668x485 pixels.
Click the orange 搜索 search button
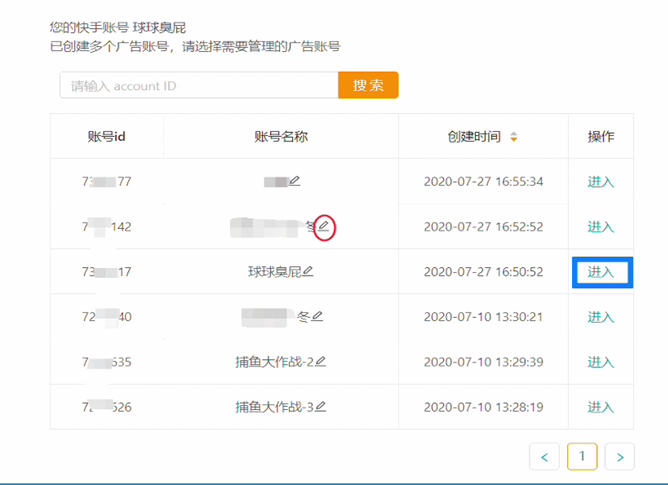click(x=368, y=85)
